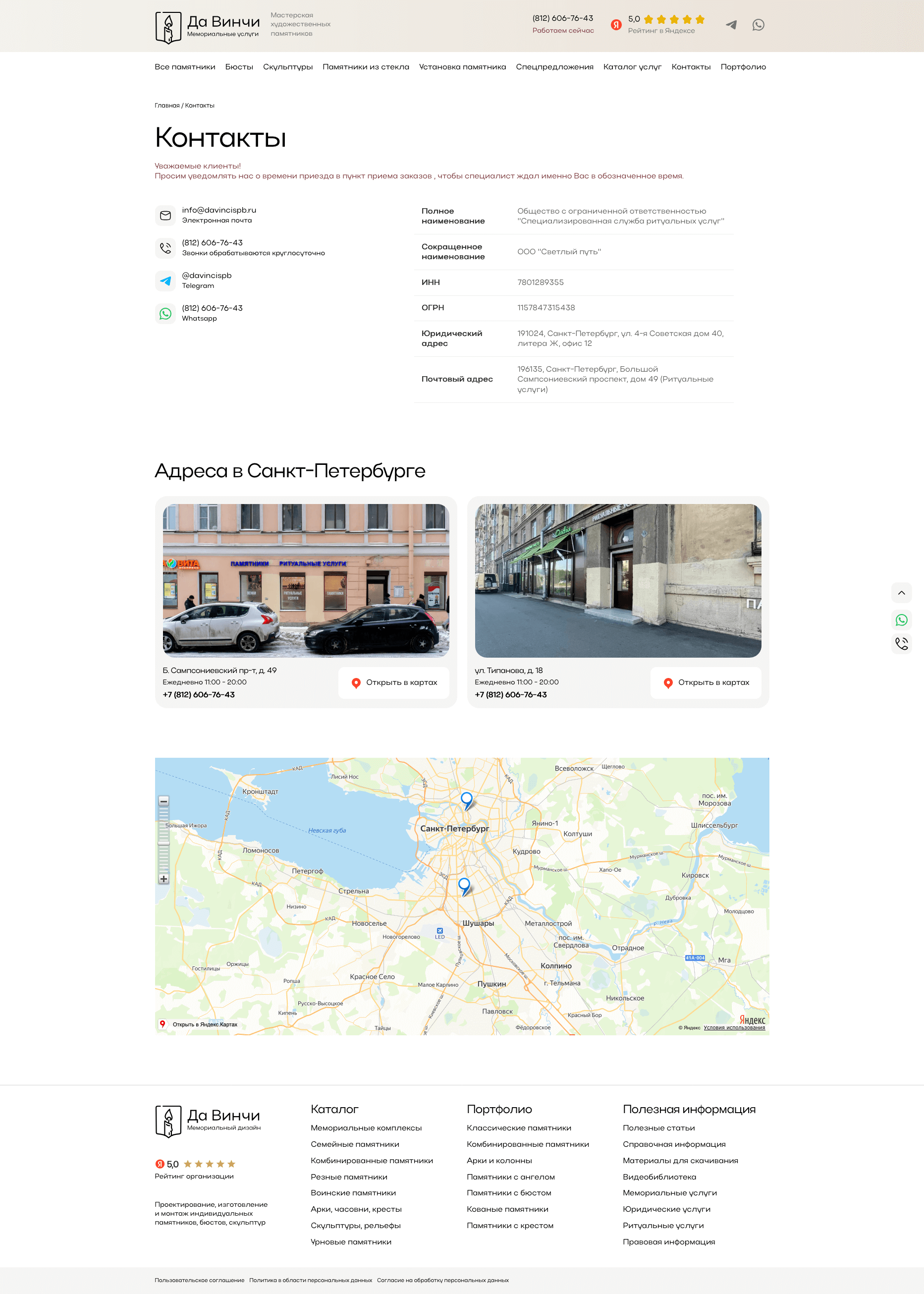Click the phone icon next to call info
The image size is (924, 1294).
[165, 248]
